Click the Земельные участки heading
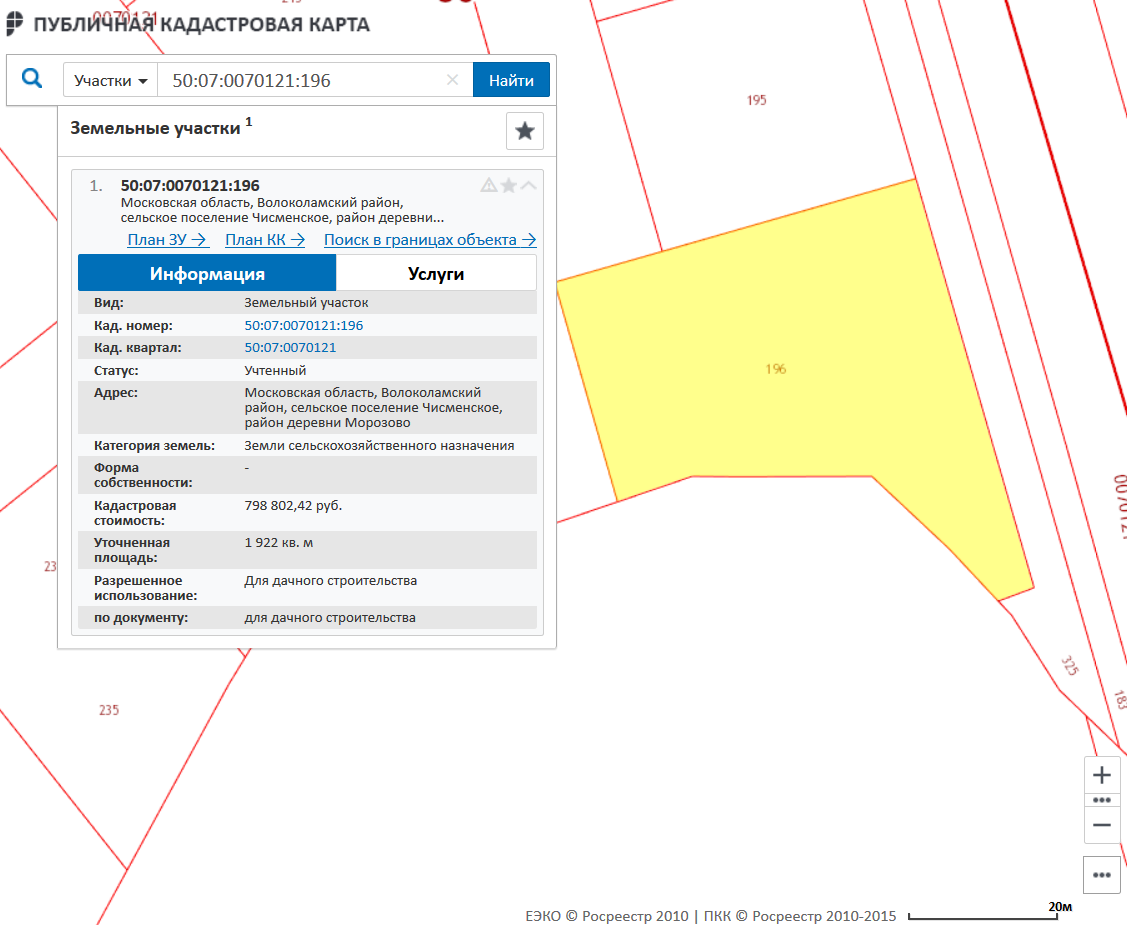The image size is (1127, 925). click(155, 129)
